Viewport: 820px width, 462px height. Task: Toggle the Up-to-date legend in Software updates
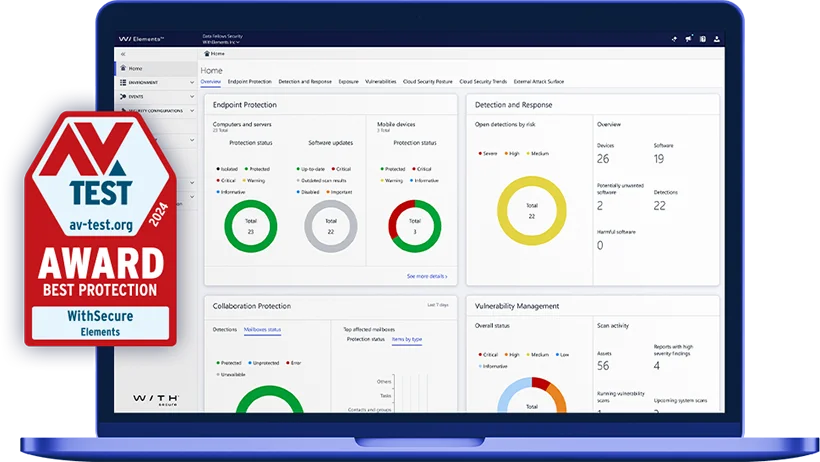tap(311, 169)
